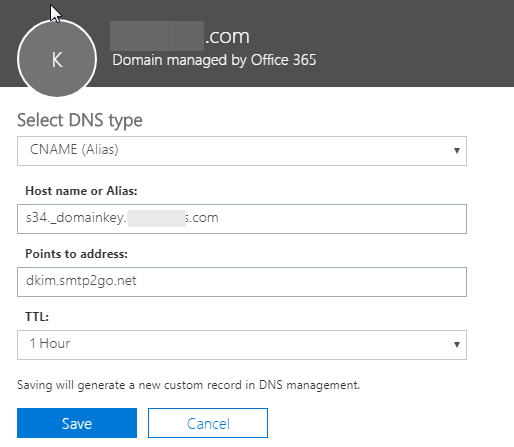Screen dimensions: 514x447
Task: Cancel the DNS record form
Action: [x=208, y=423]
